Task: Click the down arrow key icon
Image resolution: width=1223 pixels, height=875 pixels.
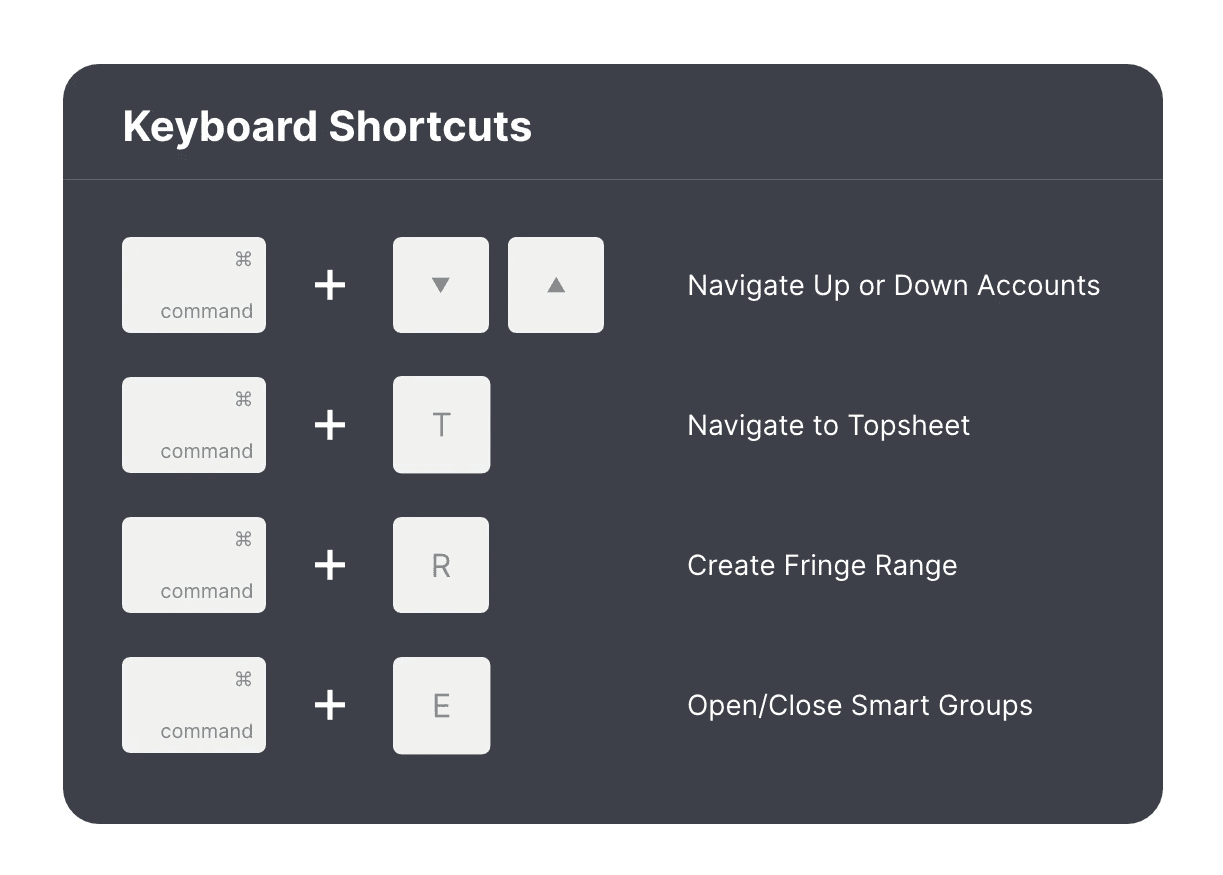Action: (441, 285)
